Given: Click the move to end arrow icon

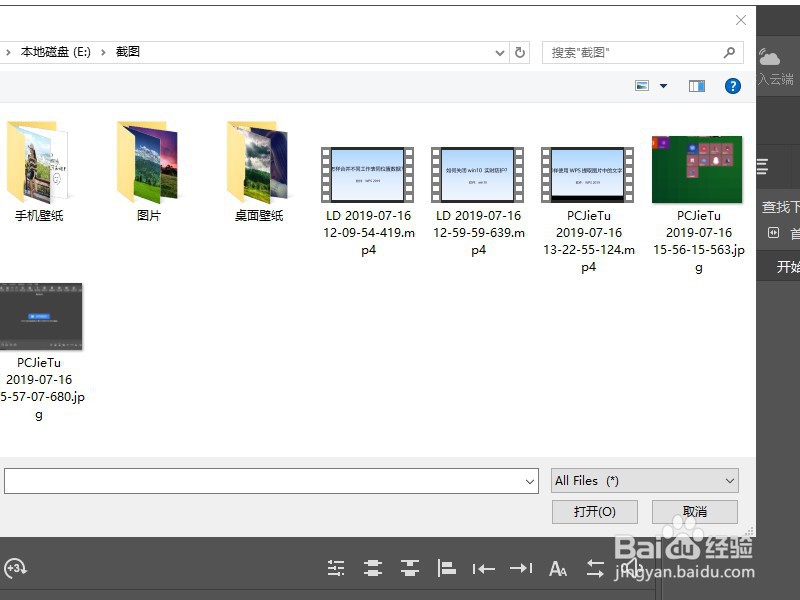Looking at the screenshot, I should [521, 568].
